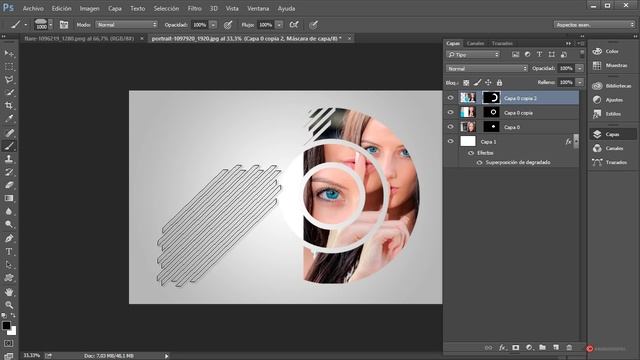The height and width of the screenshot is (360, 640).
Task: Click the add layer style fx icon
Action: 502,348
